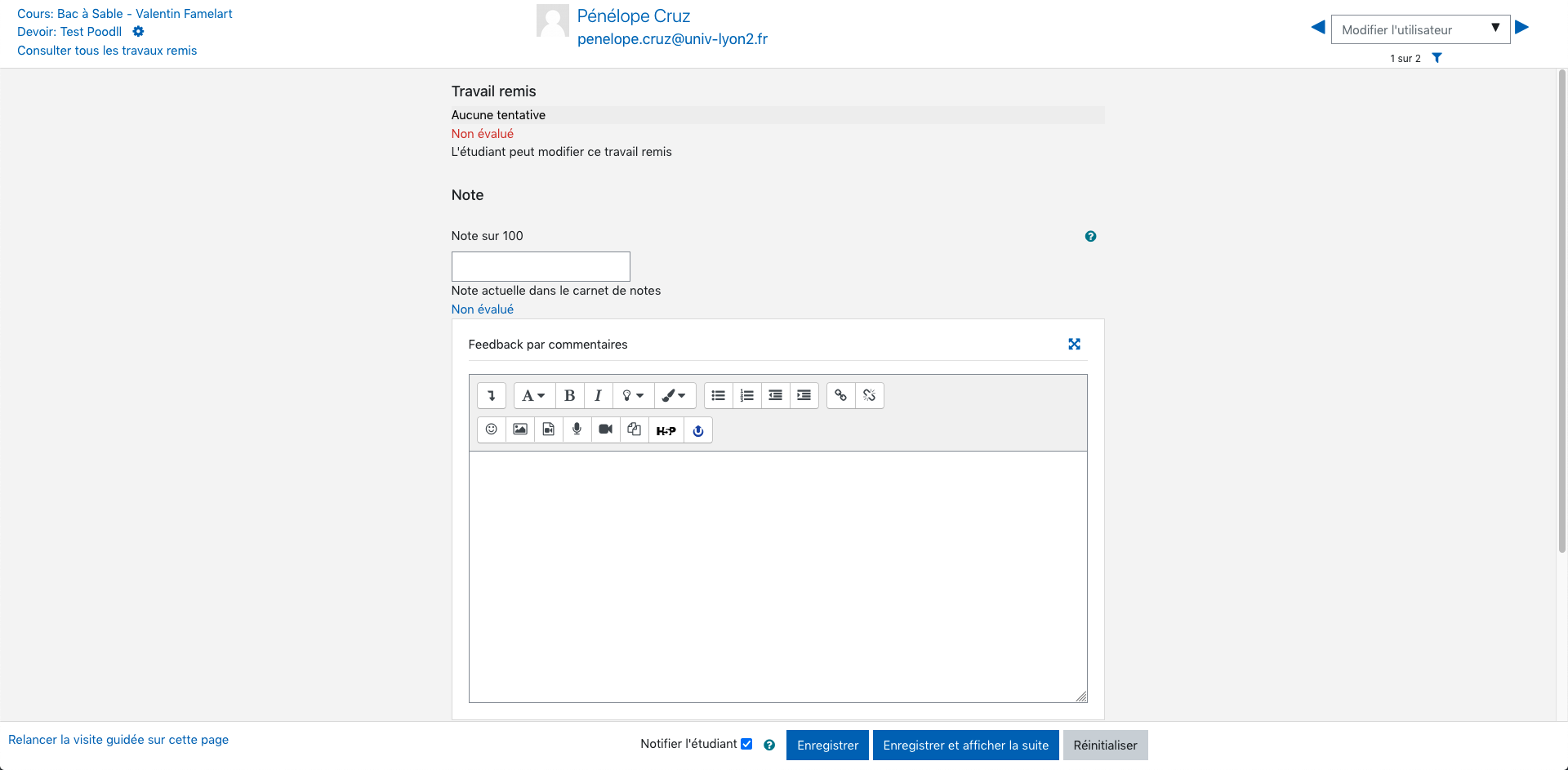The image size is (1568, 770).
Task: Apply bold formatting in the feedback editor
Action: [x=569, y=395]
